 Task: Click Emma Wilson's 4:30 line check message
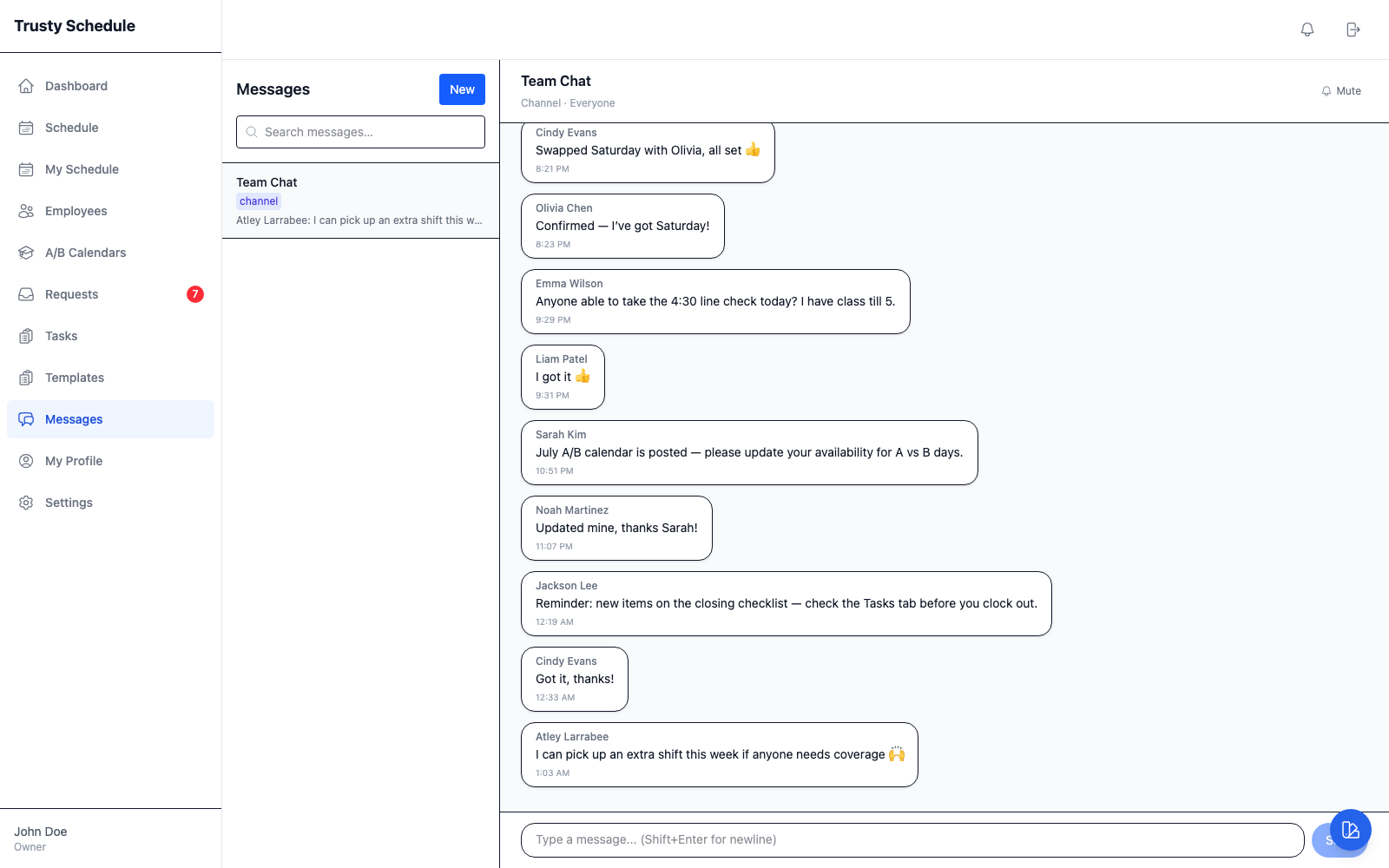(715, 301)
